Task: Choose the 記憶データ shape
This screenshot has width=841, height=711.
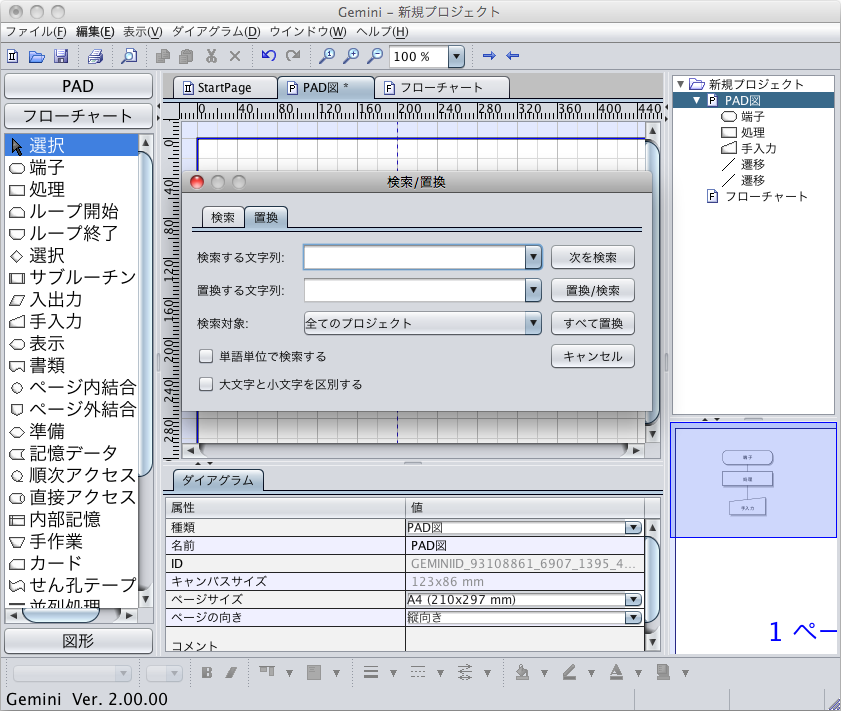Action: 72,453
